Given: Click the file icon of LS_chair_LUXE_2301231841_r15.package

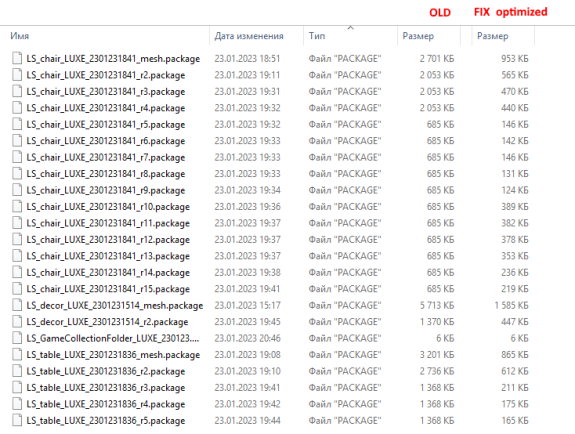Looking at the screenshot, I should pos(17,289).
